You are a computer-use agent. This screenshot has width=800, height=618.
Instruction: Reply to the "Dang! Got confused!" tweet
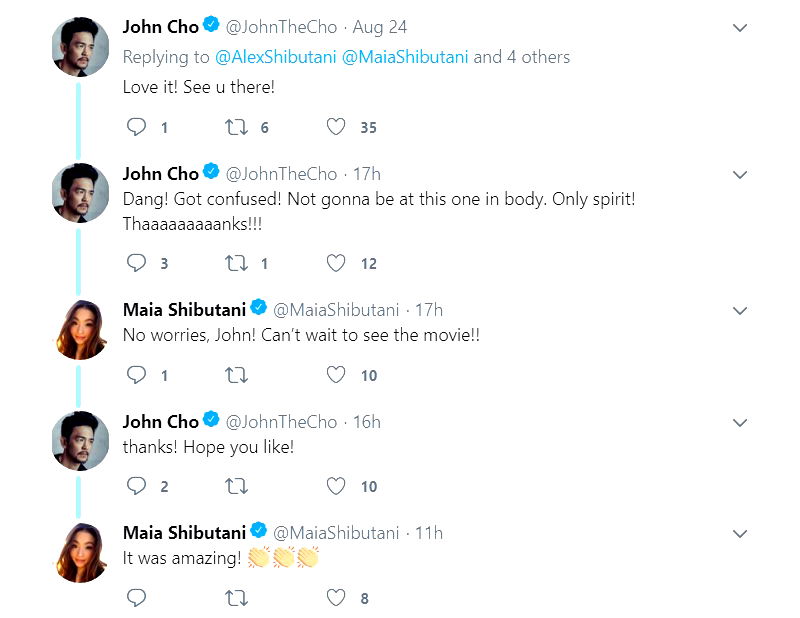pyautogui.click(x=137, y=263)
